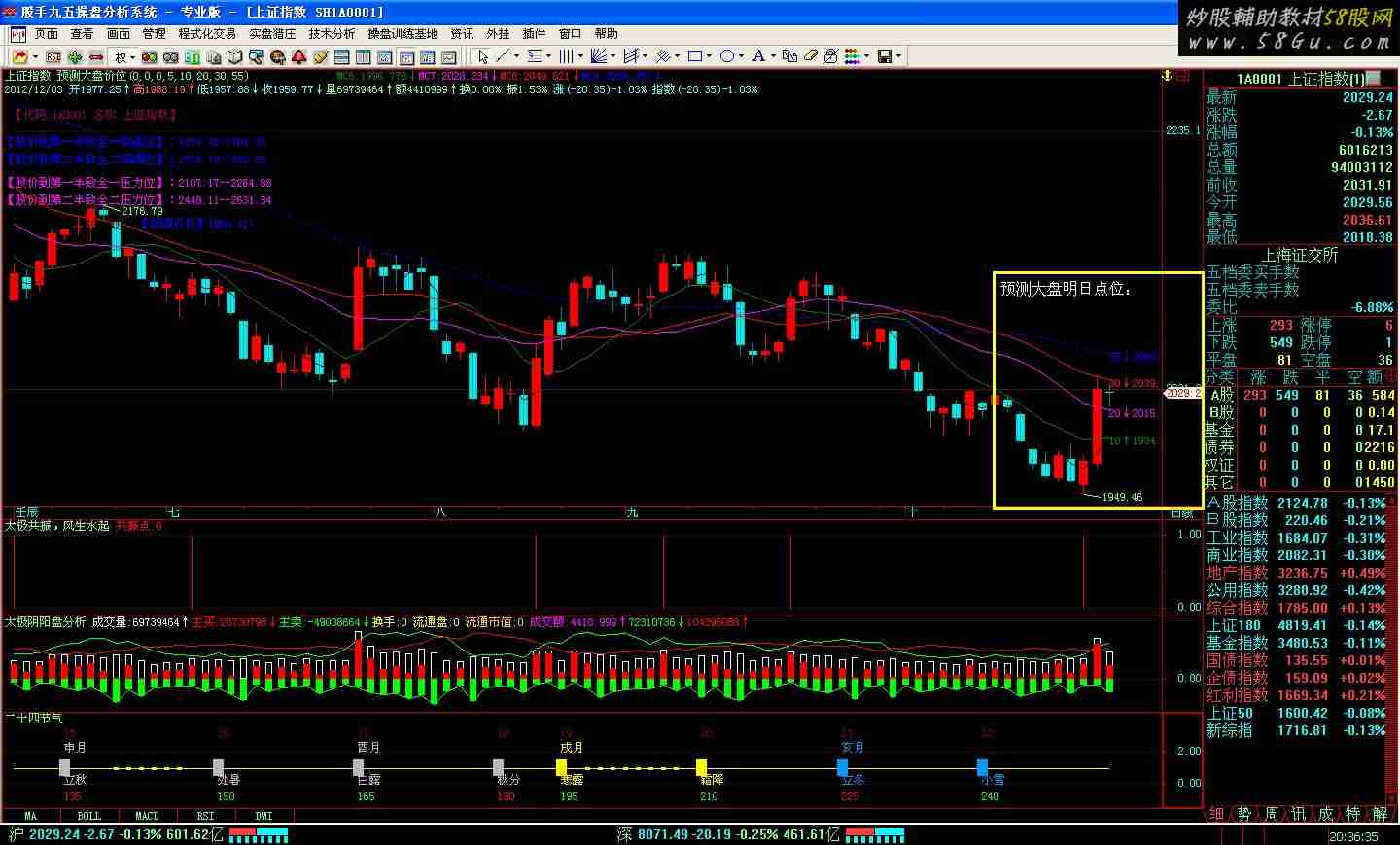Screen dimensions: 1400x845
Task: Click the first window layout icon after the pen icon
Action: (x=341, y=57)
